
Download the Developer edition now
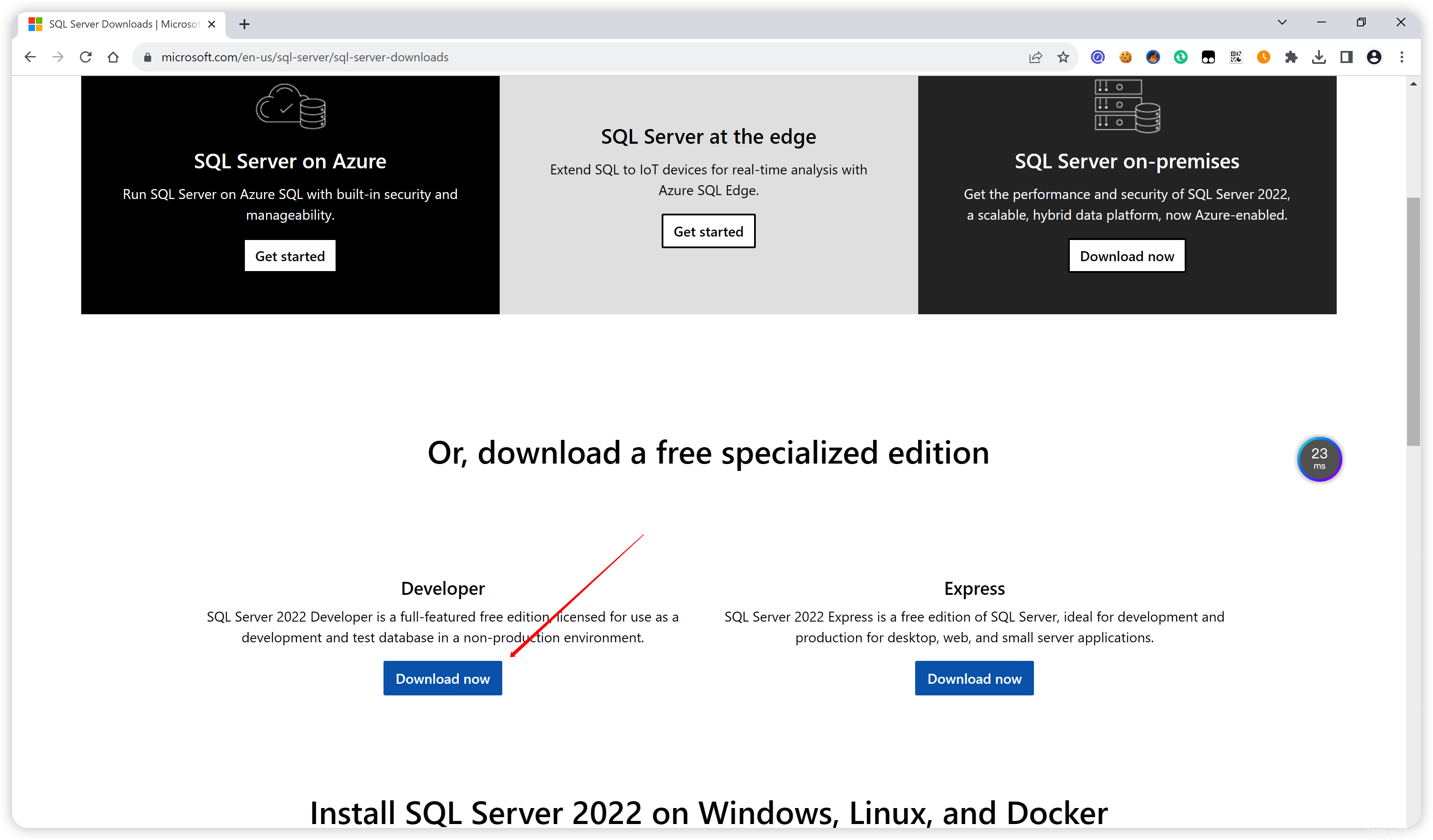point(442,679)
